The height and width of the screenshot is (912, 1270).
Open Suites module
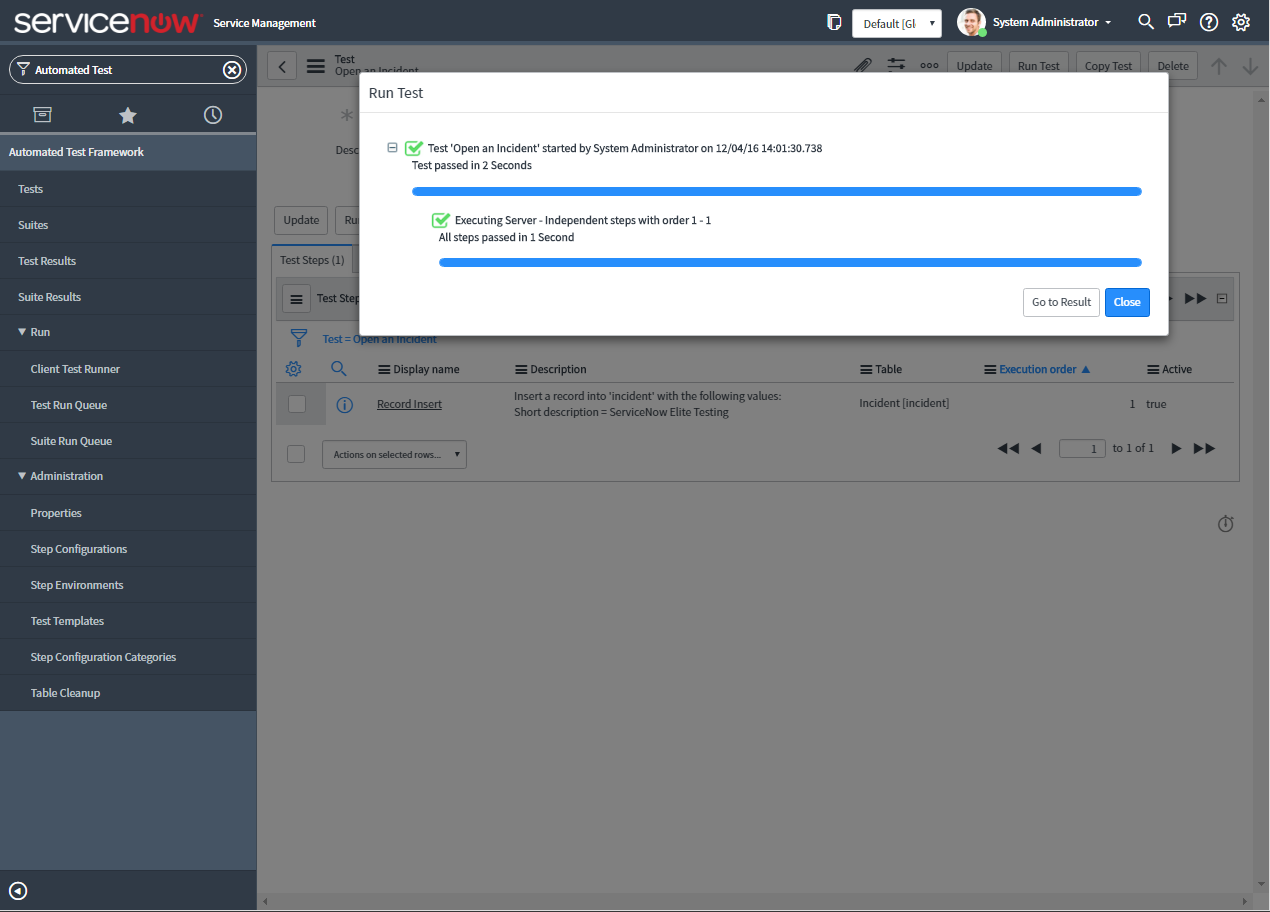tap(128, 225)
